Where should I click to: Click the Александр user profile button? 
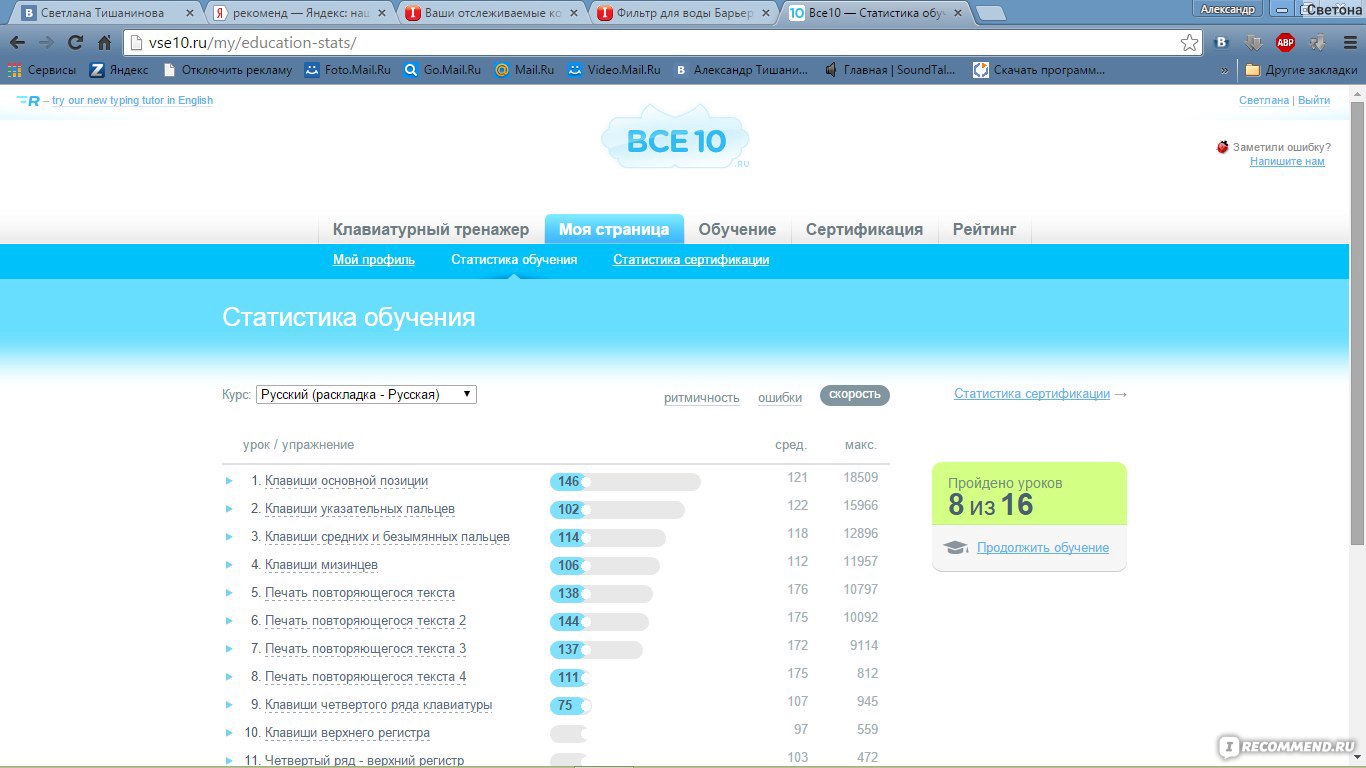[x=1227, y=9]
